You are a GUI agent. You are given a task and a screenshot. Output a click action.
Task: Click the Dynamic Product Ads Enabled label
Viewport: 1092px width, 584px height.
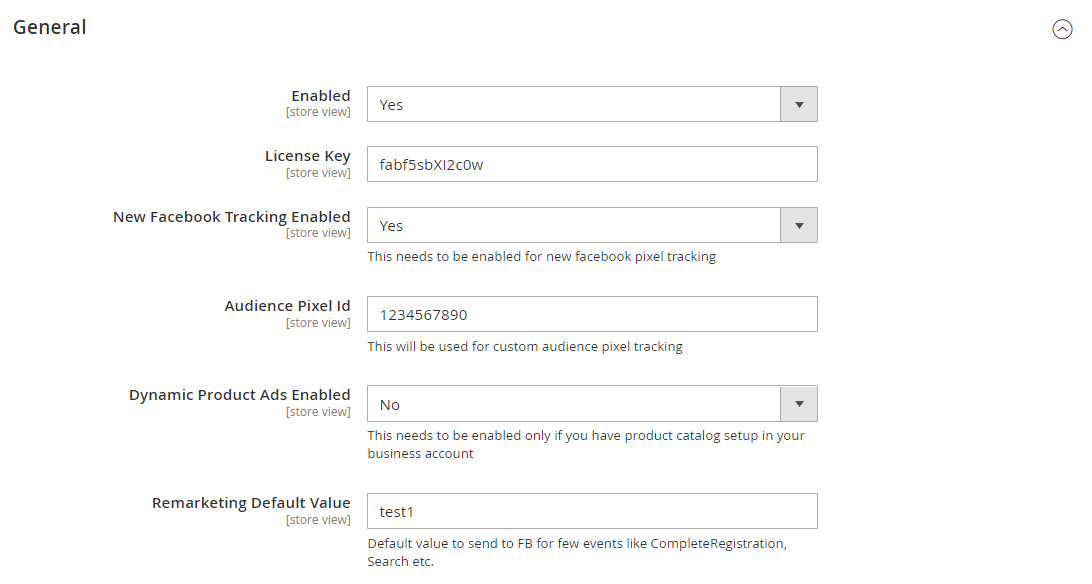click(x=239, y=395)
